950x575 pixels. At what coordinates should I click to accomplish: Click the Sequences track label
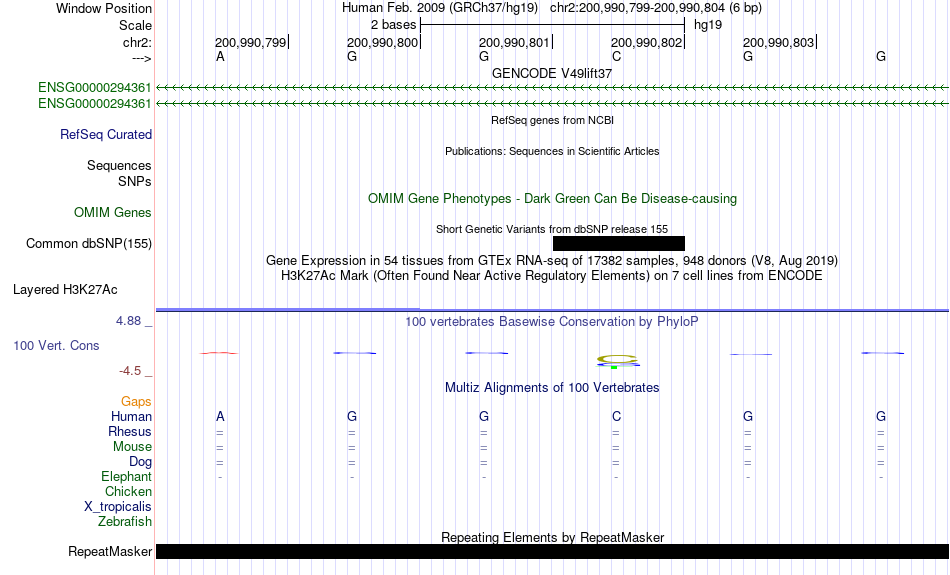119,165
